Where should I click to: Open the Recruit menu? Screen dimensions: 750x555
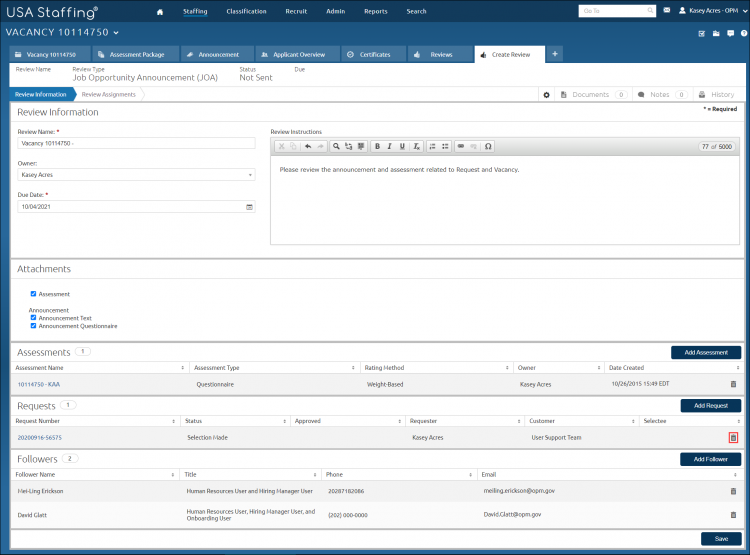pos(296,11)
